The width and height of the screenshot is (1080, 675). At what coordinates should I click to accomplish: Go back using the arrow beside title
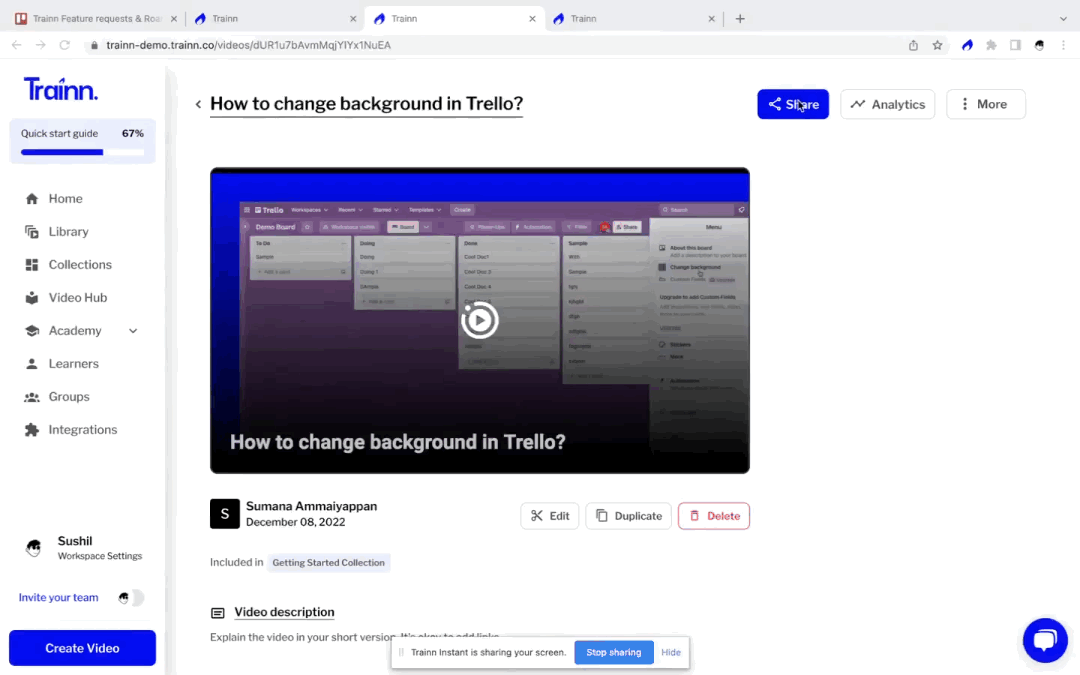tap(198, 104)
